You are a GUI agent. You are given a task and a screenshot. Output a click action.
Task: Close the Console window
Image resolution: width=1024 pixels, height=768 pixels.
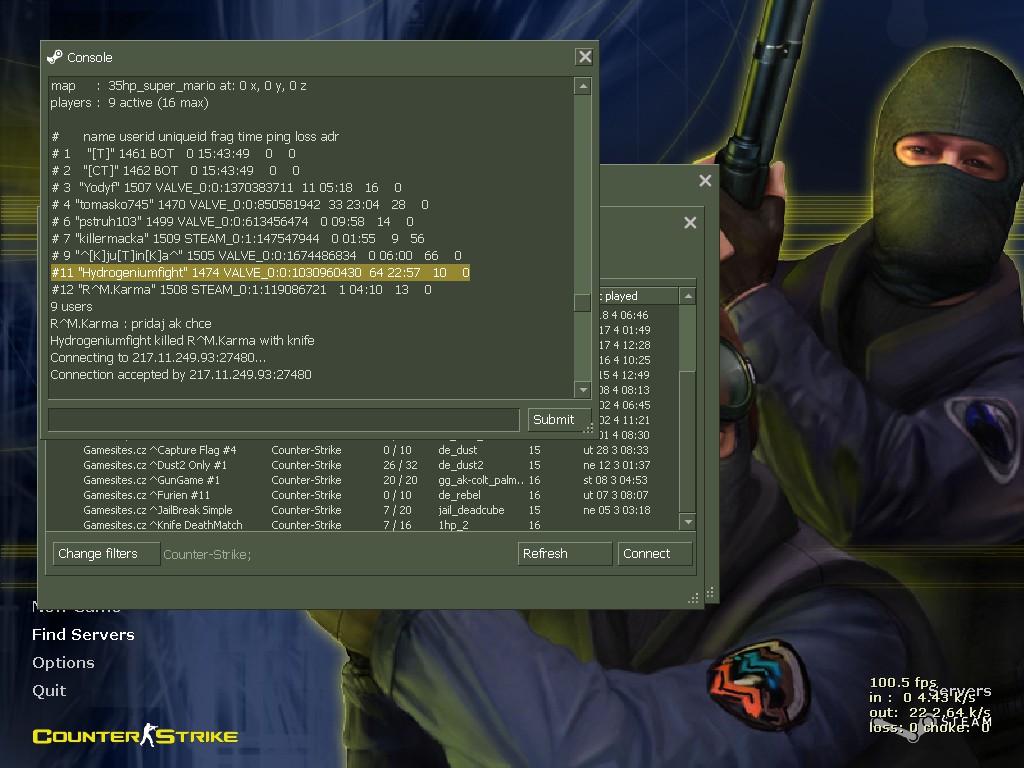click(585, 57)
